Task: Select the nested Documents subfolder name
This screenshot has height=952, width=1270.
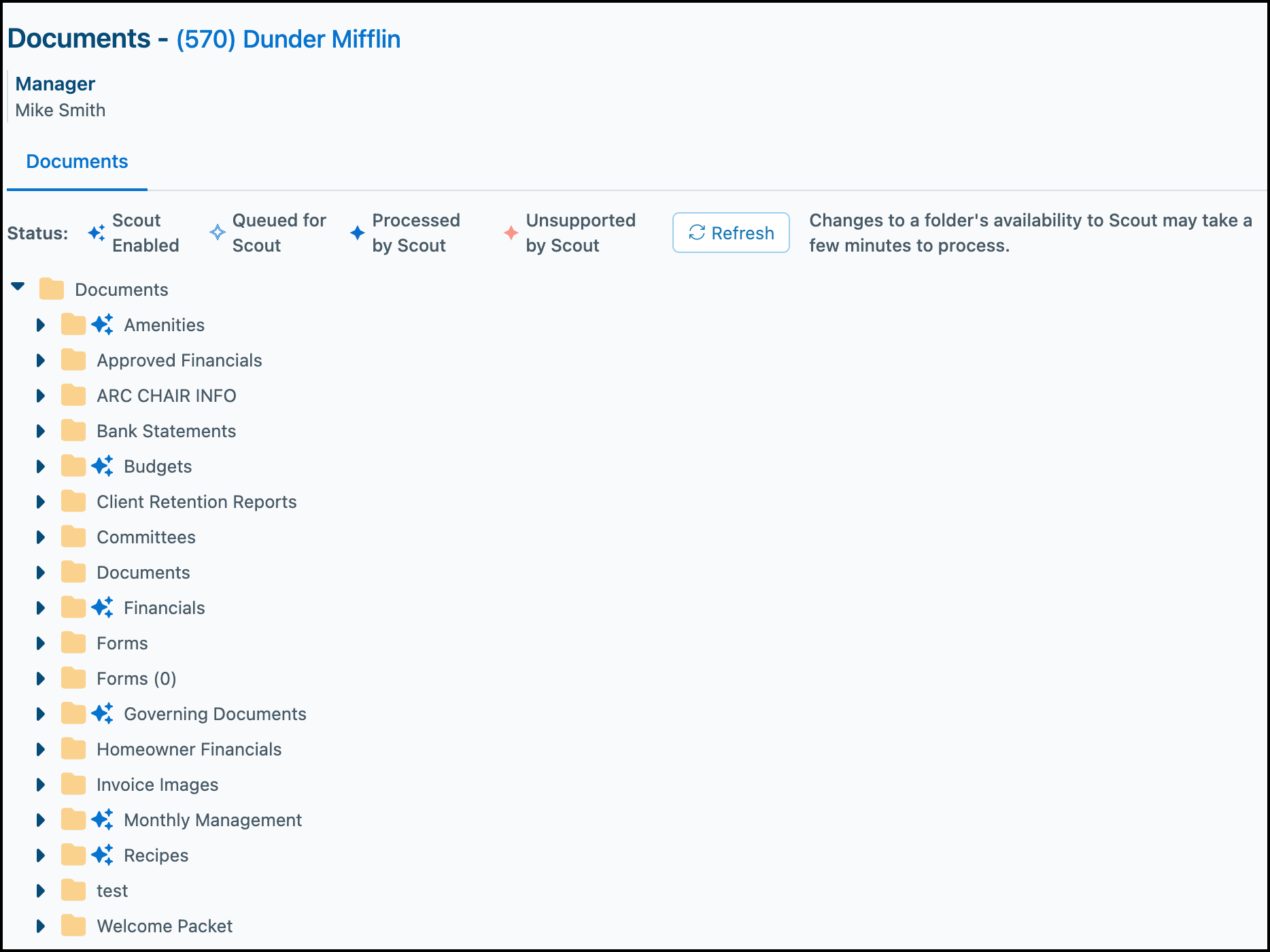Action: tap(143, 573)
